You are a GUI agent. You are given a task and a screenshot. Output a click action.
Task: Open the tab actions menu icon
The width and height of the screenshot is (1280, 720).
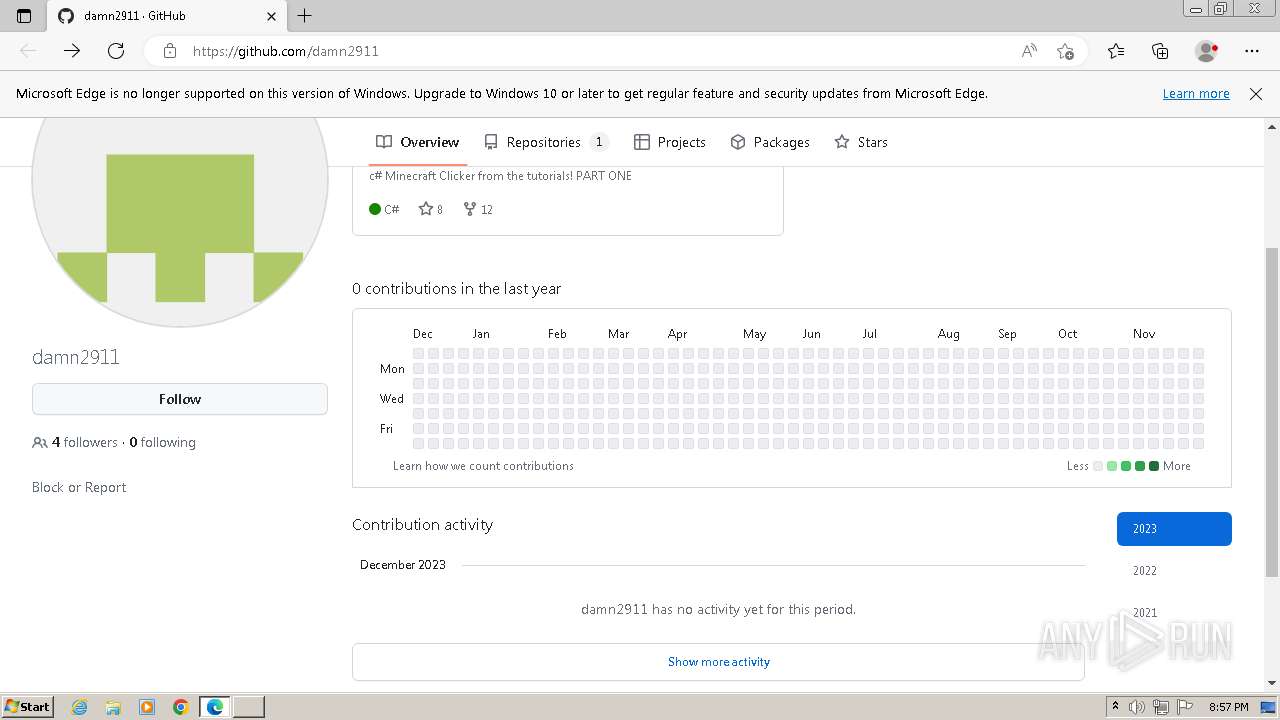pos(24,16)
